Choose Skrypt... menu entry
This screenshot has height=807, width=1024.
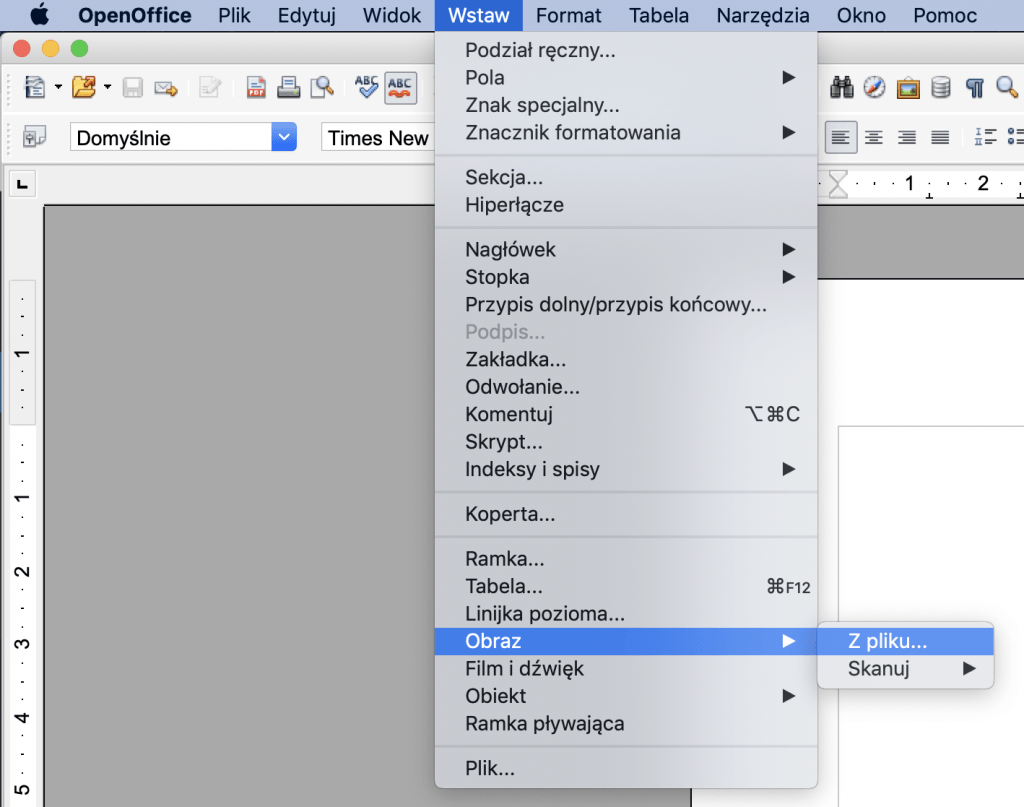tap(626, 441)
